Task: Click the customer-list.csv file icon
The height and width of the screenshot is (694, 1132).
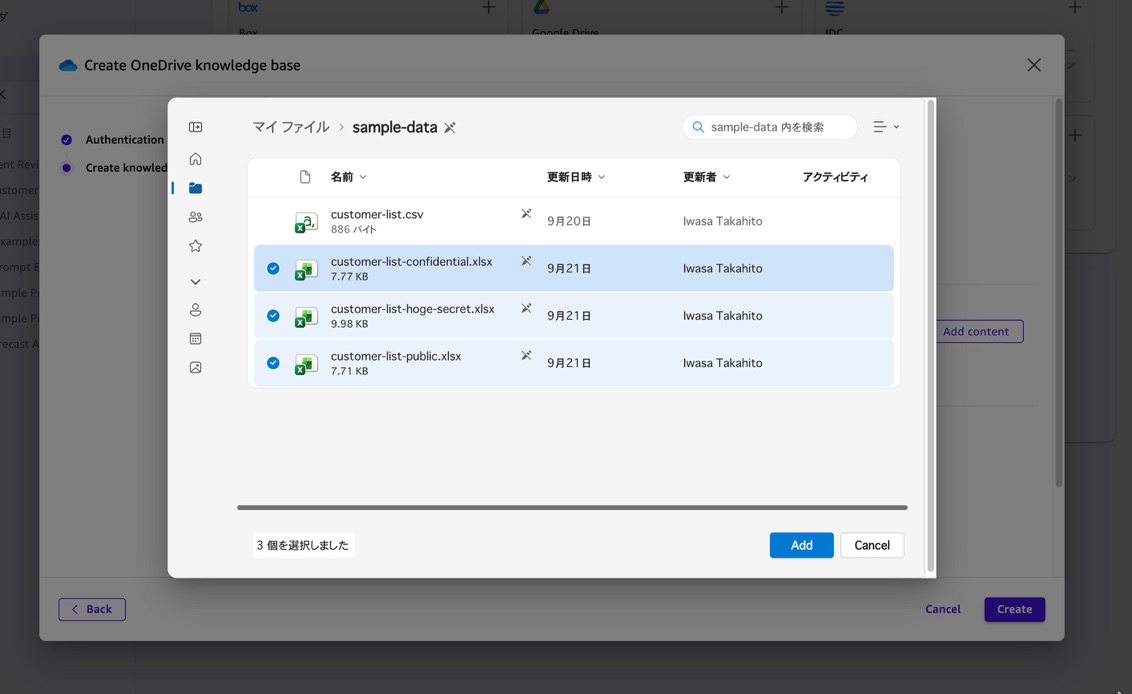Action: pos(306,222)
